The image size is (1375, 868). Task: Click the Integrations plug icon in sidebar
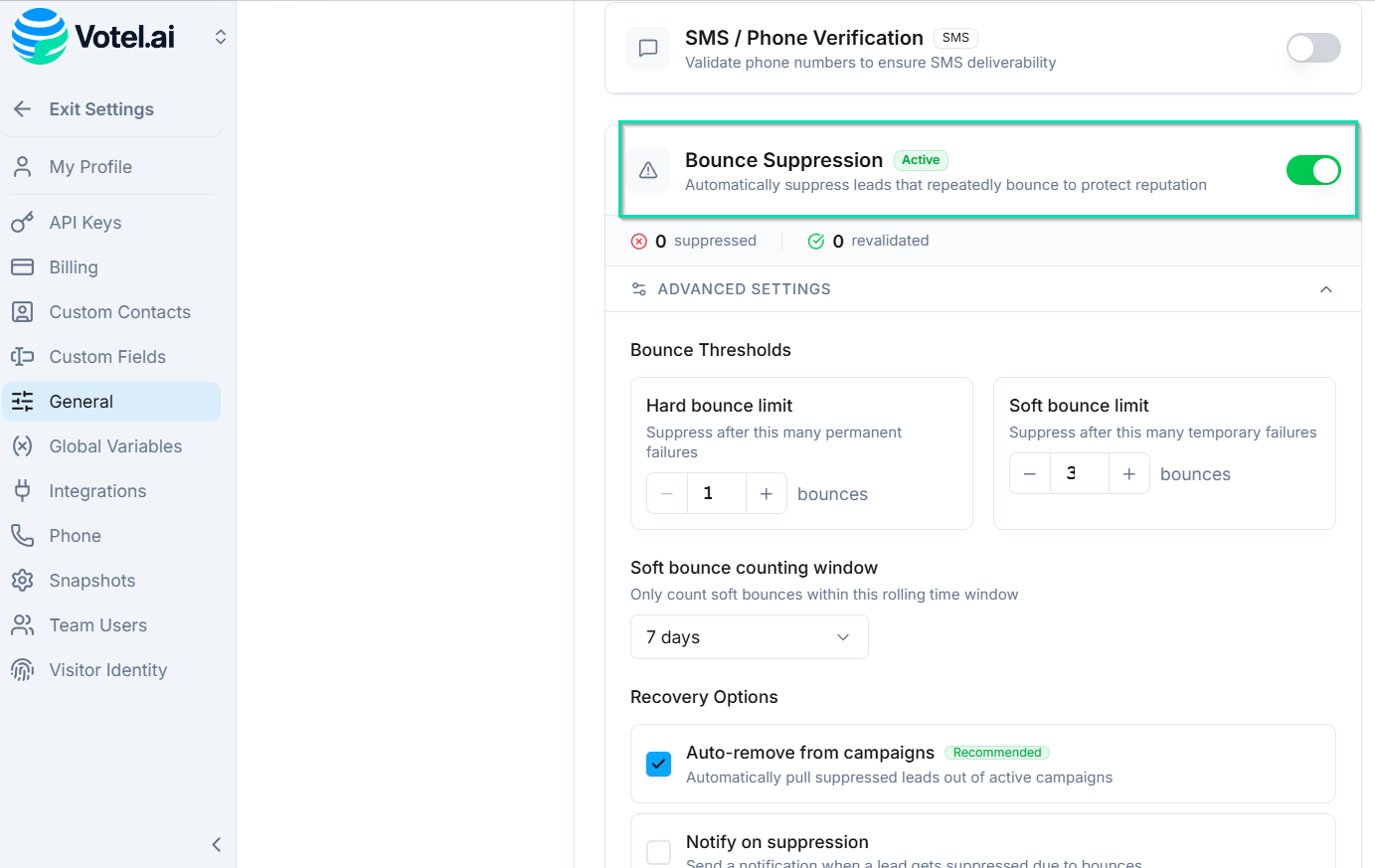tap(23, 490)
